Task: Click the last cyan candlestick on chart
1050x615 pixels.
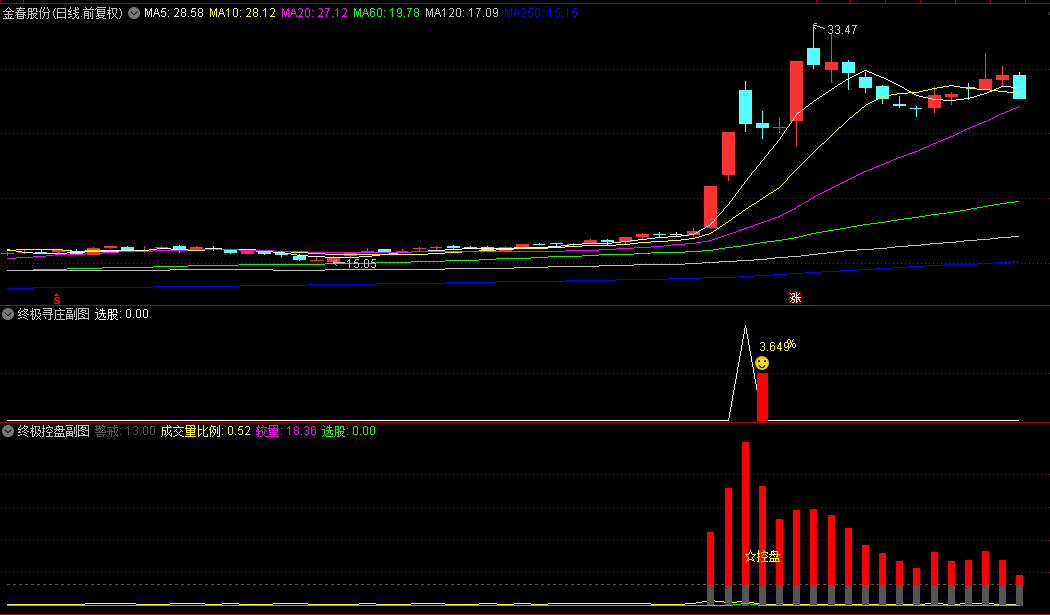Action: (x=1019, y=87)
